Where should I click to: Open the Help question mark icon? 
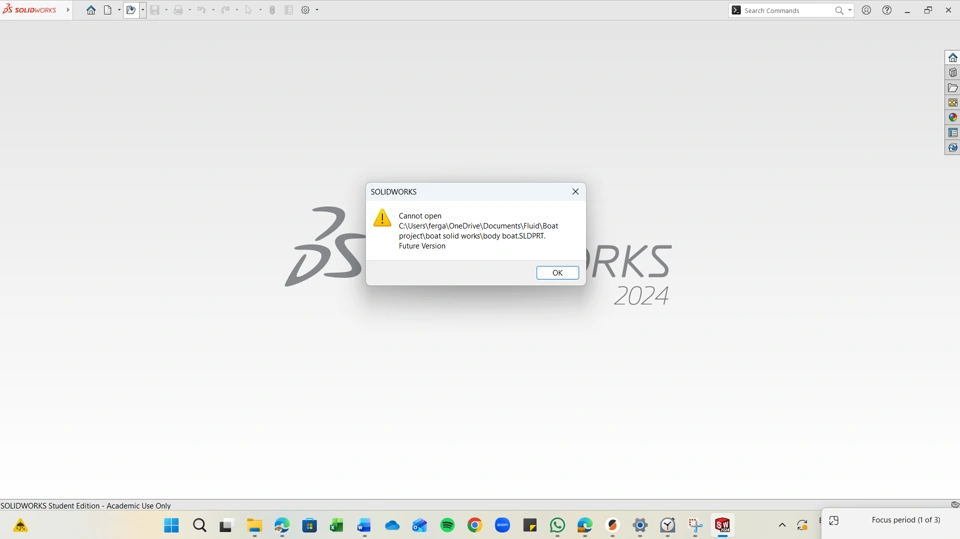pyautogui.click(x=887, y=10)
